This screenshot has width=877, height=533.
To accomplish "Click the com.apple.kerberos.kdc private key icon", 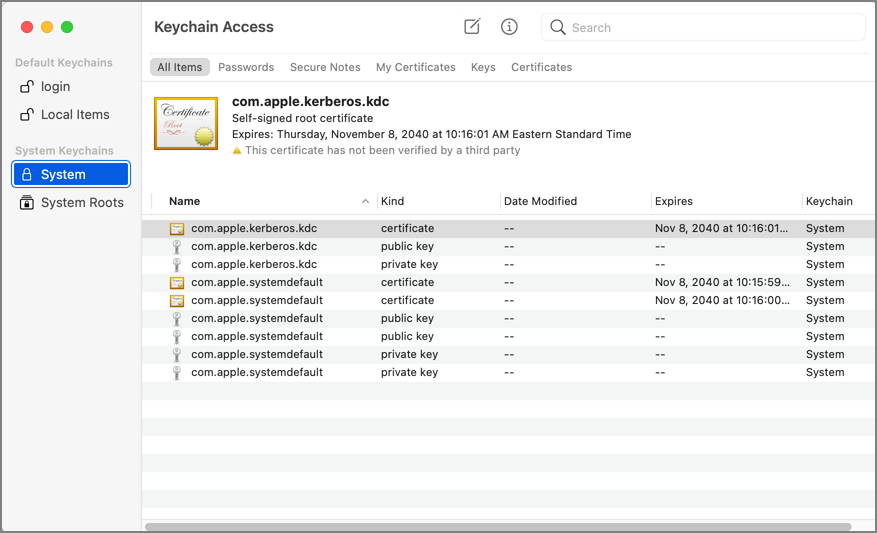I will point(177,265).
